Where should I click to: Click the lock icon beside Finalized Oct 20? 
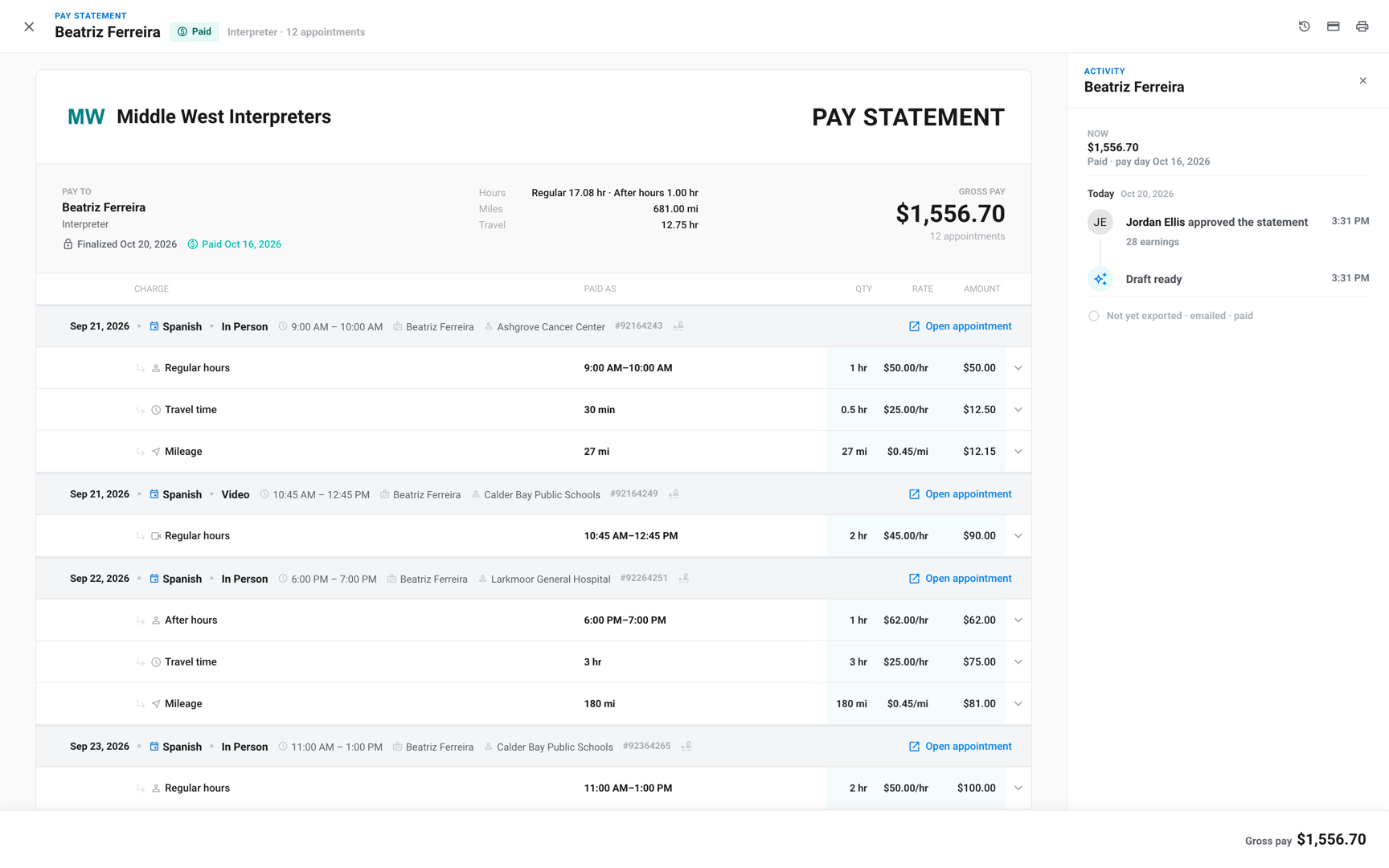tap(68, 244)
